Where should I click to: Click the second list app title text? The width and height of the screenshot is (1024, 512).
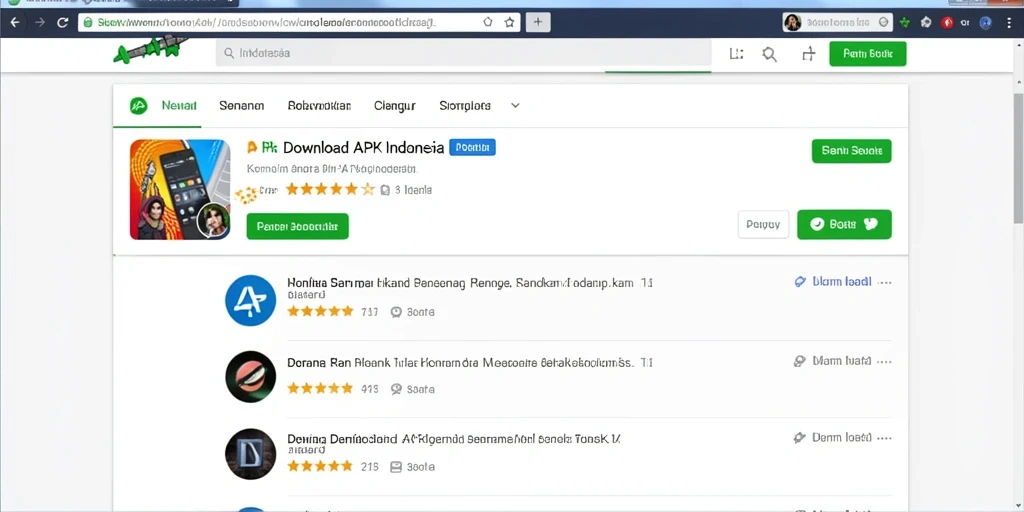click(470, 362)
